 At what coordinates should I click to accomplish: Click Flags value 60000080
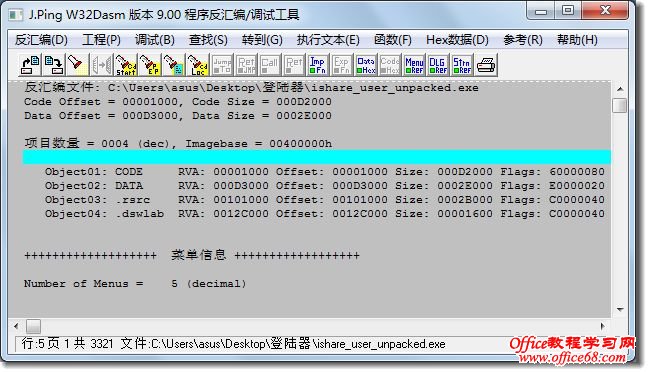(577, 172)
